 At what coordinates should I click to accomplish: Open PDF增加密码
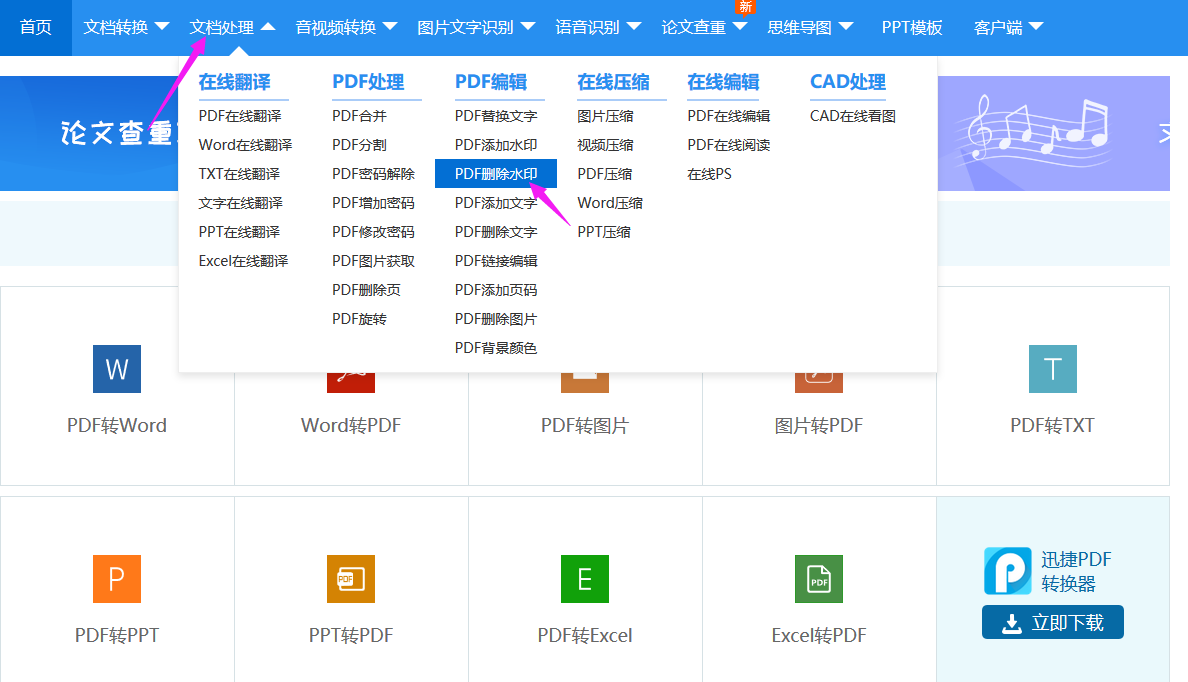(374, 203)
